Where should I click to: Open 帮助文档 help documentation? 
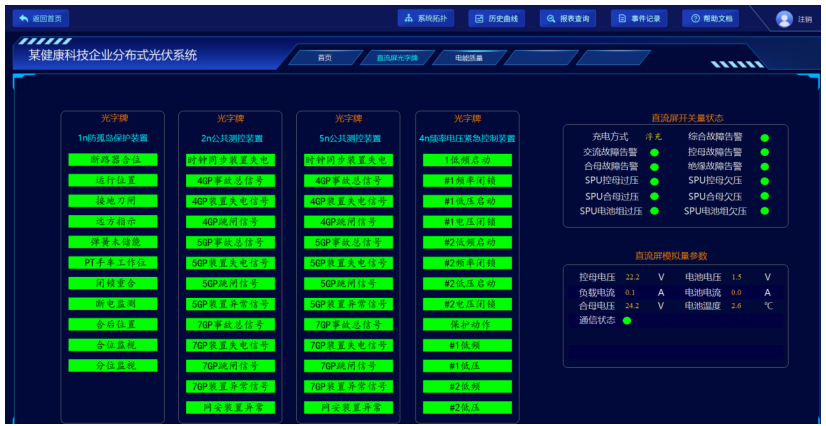point(710,18)
